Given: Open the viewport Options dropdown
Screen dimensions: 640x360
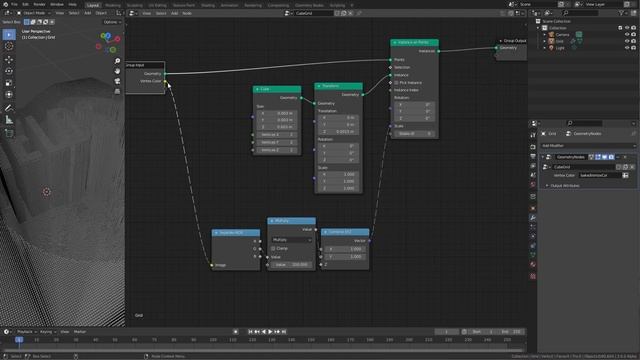Looking at the screenshot, I should (x=112, y=22).
